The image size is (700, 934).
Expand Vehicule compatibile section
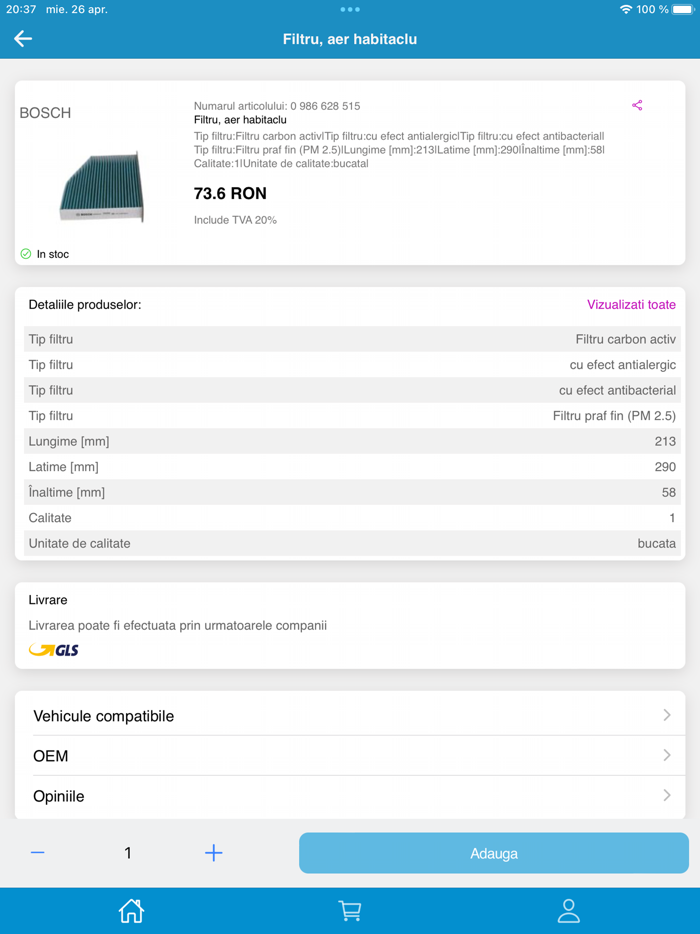(x=350, y=716)
